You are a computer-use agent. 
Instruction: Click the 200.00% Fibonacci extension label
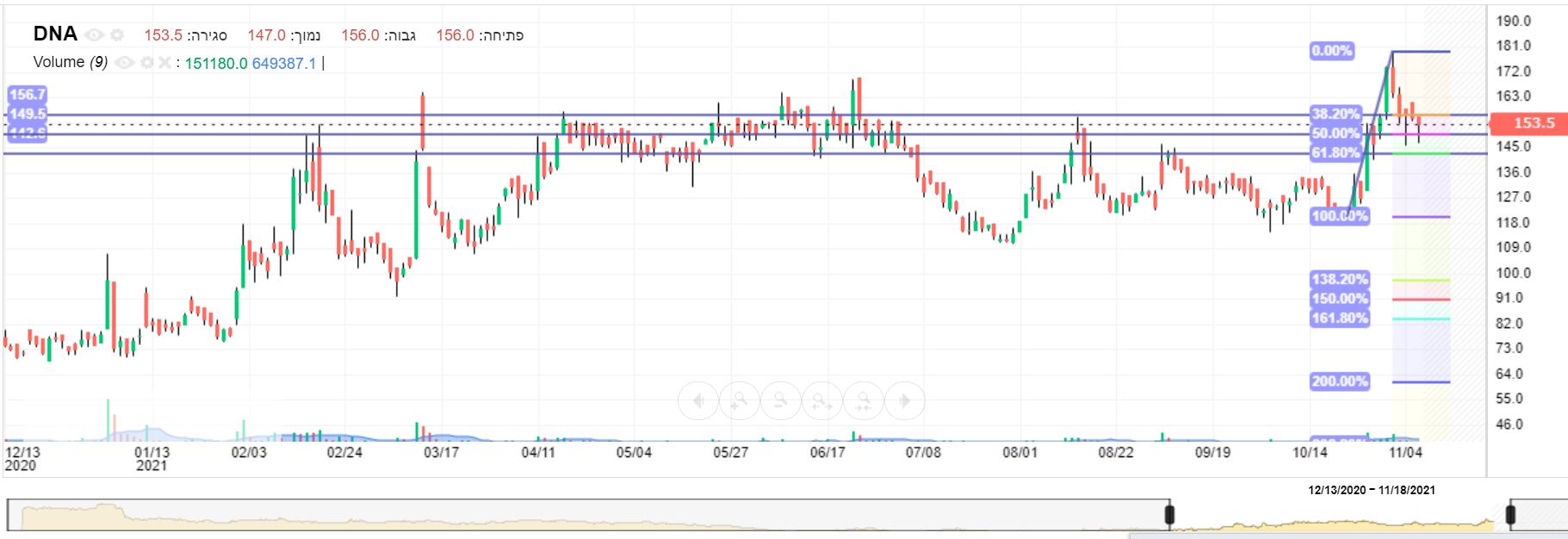(1339, 381)
